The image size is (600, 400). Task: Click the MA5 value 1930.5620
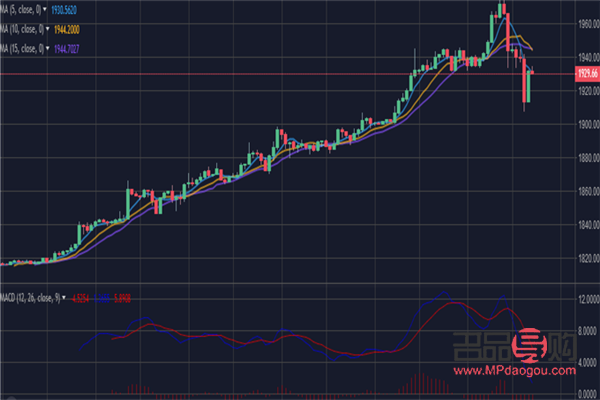[64, 10]
